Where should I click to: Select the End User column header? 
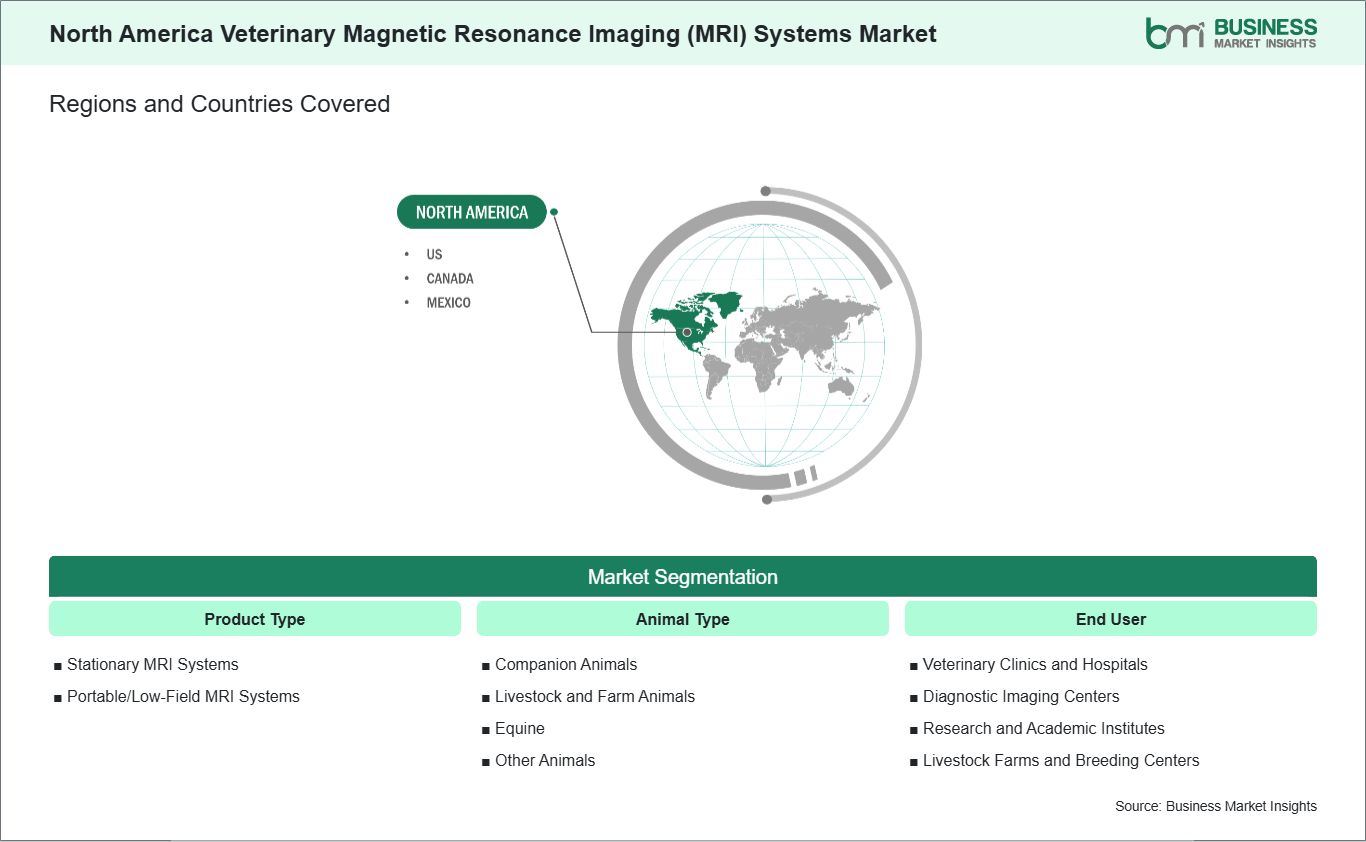click(1111, 619)
